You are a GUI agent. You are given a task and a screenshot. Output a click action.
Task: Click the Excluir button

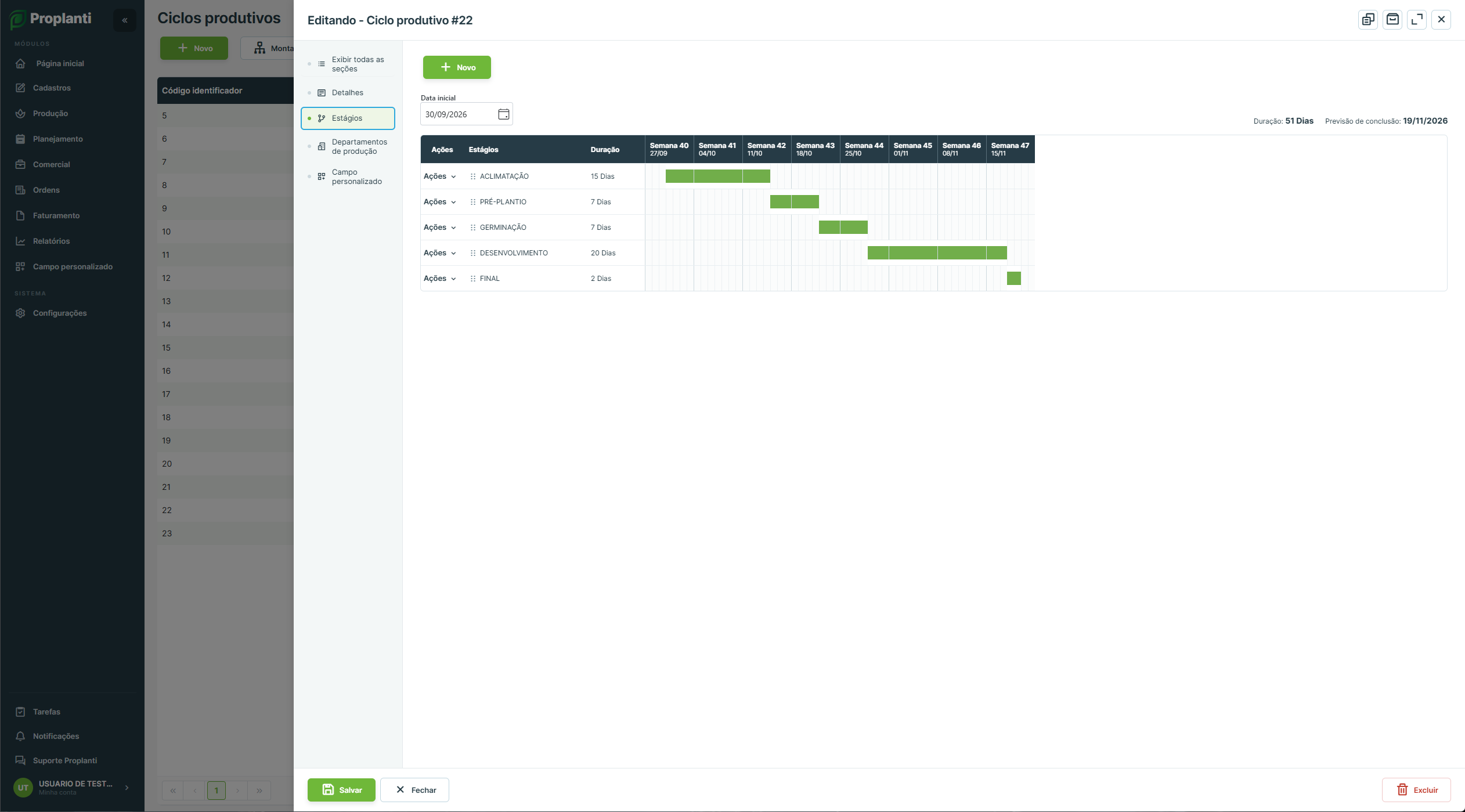[1416, 790]
